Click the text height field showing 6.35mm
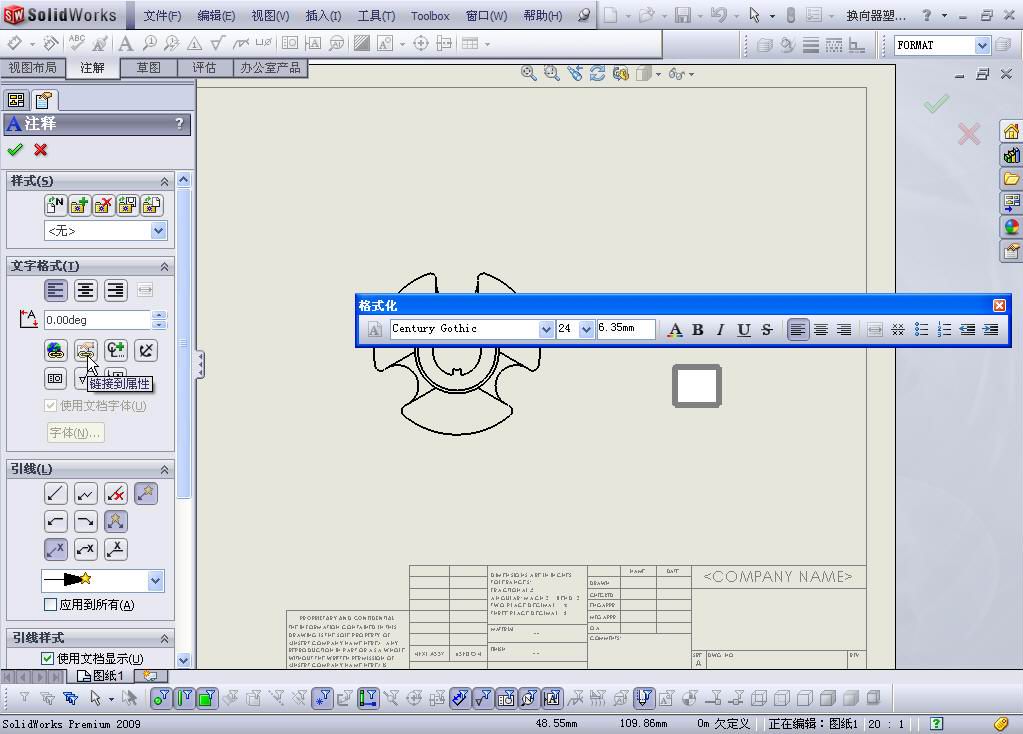Screen dimensions: 1023x734 625,328
